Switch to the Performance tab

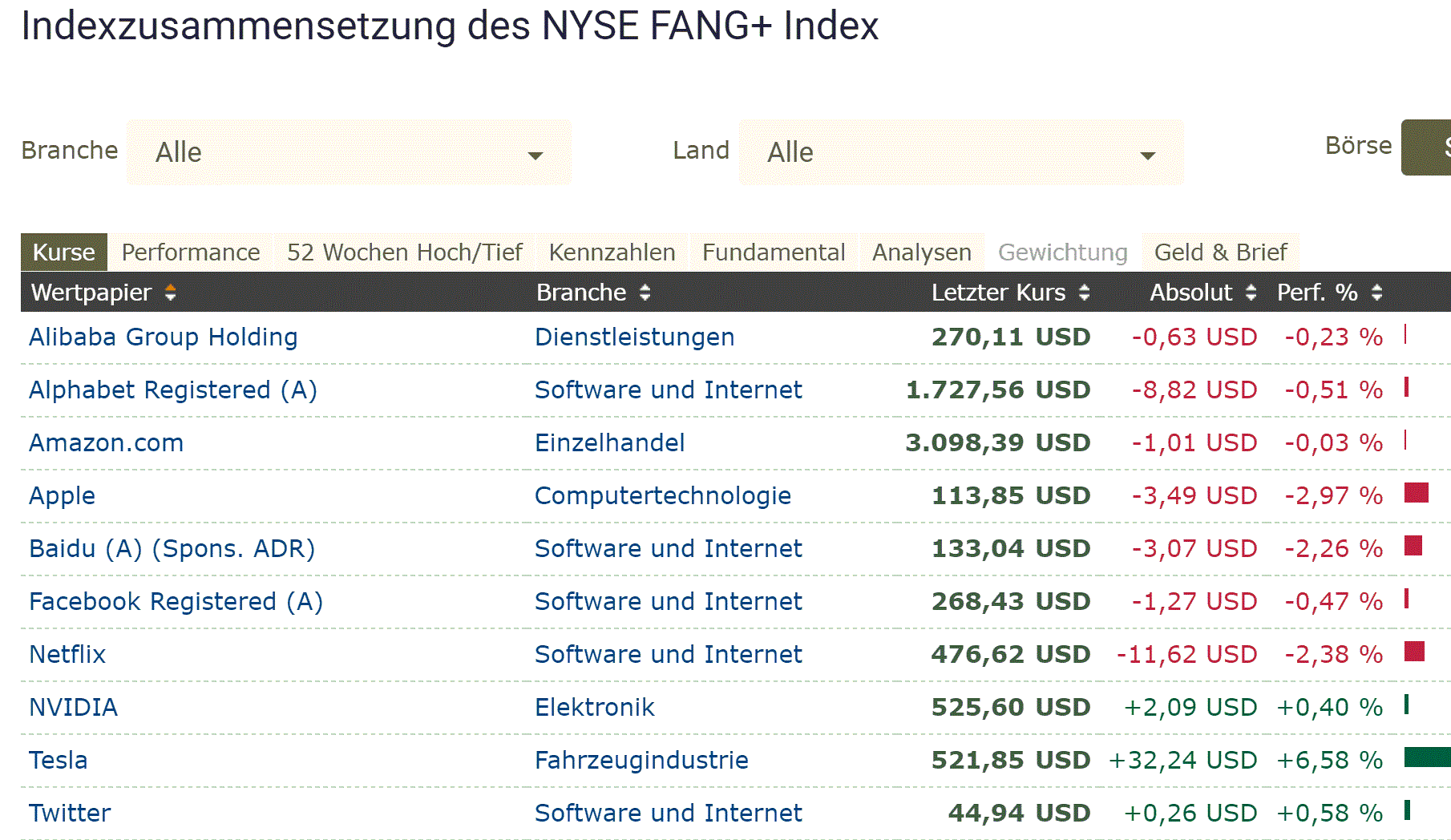(191, 252)
